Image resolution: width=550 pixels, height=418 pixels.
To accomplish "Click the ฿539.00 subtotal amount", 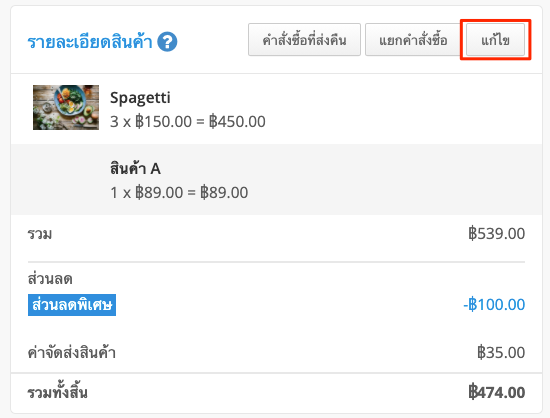I will pos(496,234).
